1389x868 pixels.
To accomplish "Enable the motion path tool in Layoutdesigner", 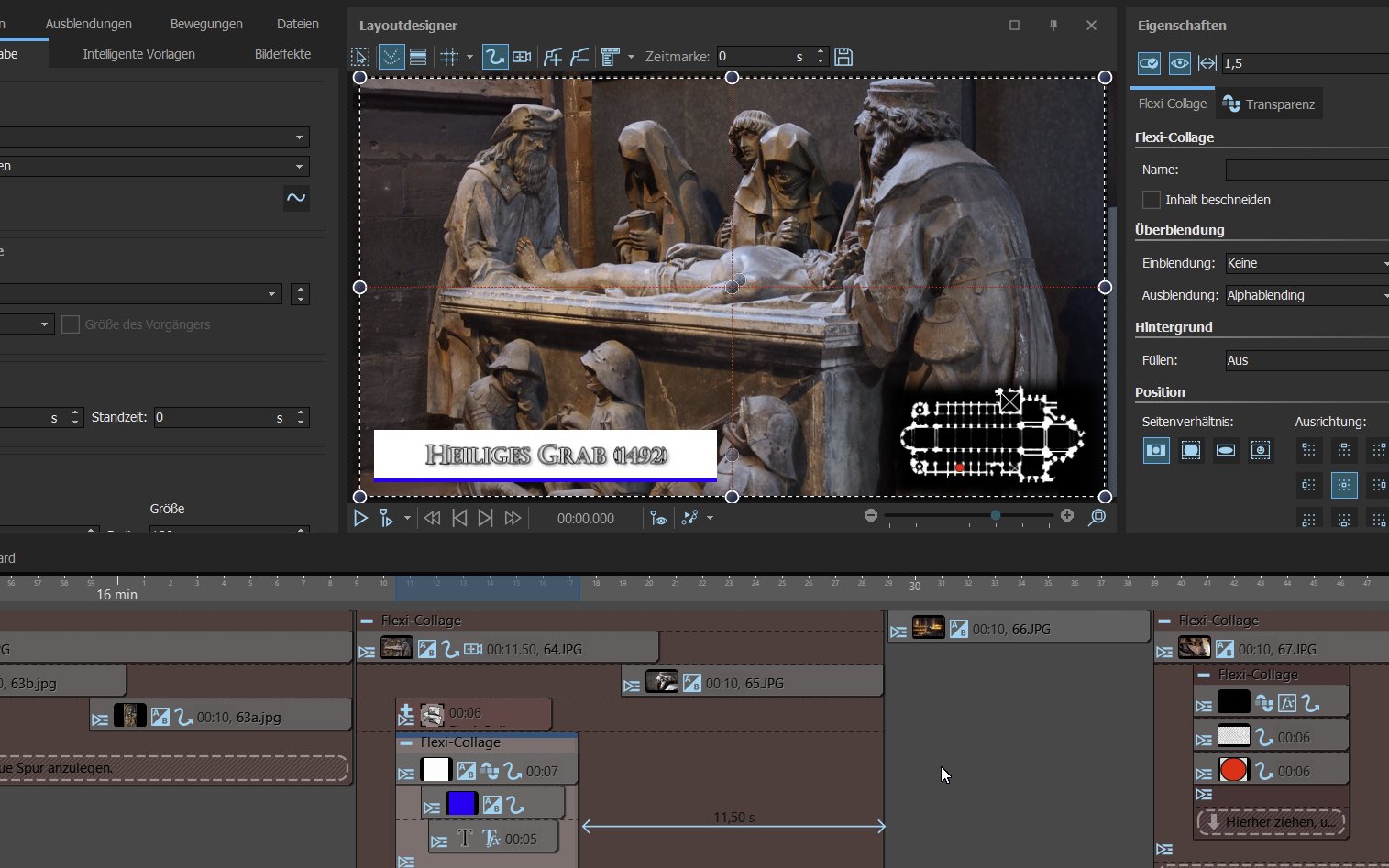I will 494,57.
